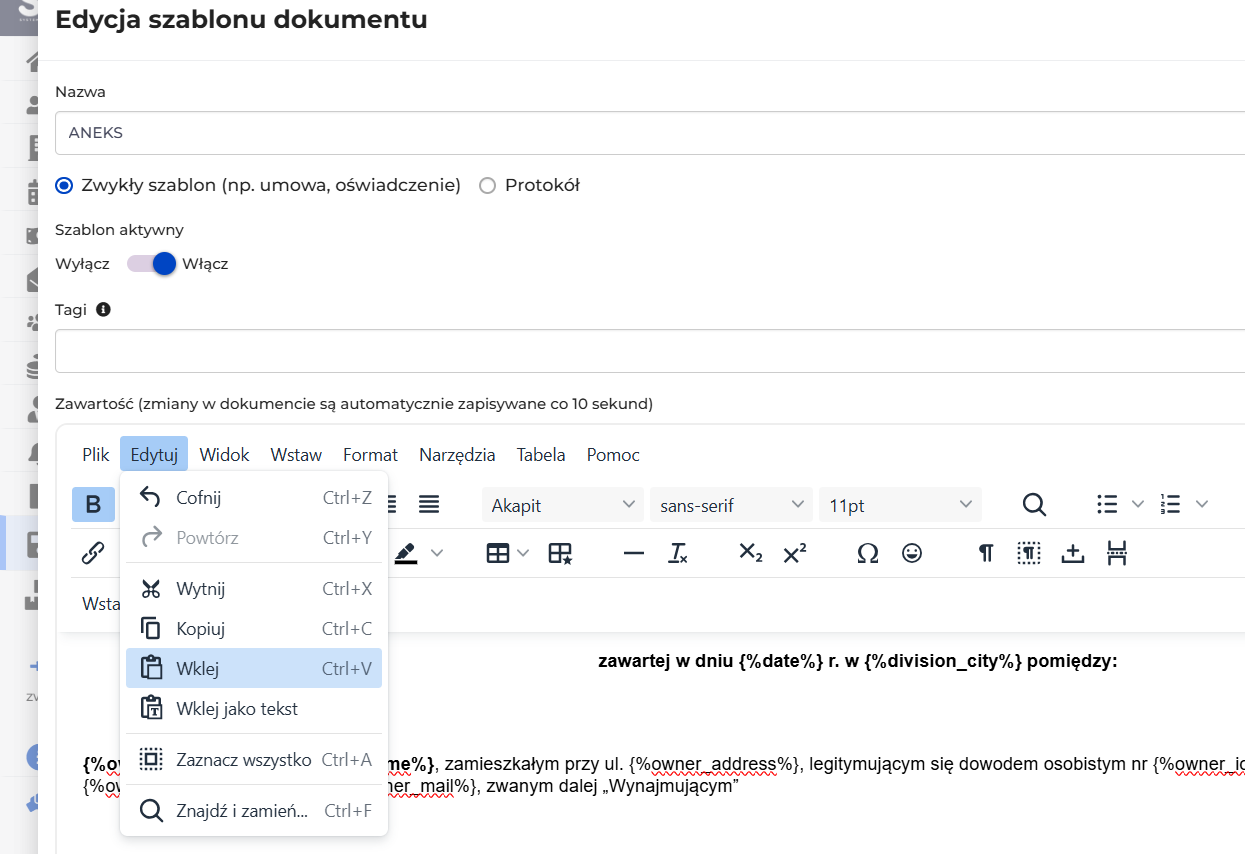The width and height of the screenshot is (1245, 854).
Task: Select Zwykły szablon radio option
Action: 64,185
